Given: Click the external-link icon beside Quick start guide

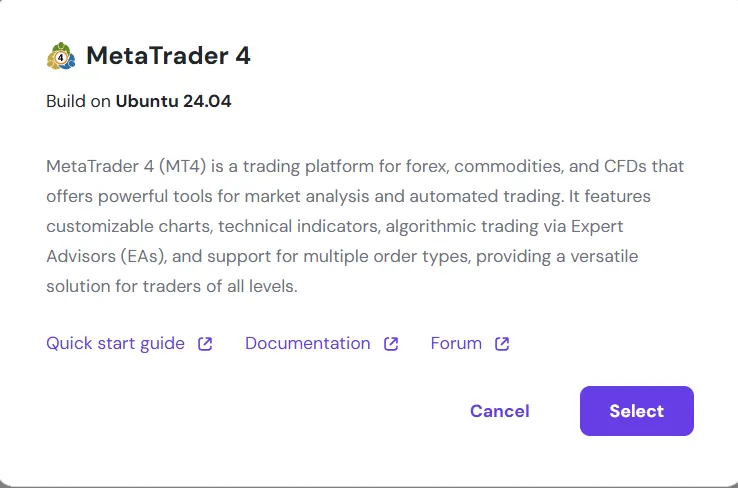Looking at the screenshot, I should (x=205, y=344).
